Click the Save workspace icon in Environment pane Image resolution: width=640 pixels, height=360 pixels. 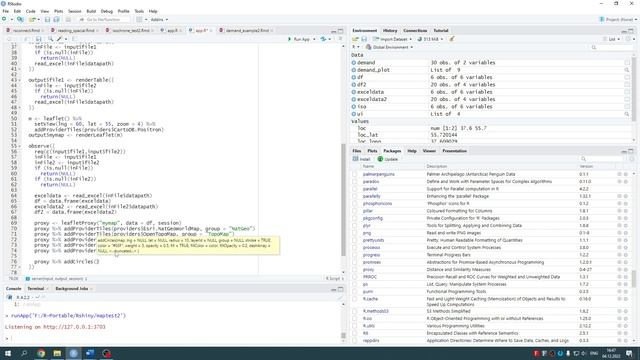[x=364, y=39]
